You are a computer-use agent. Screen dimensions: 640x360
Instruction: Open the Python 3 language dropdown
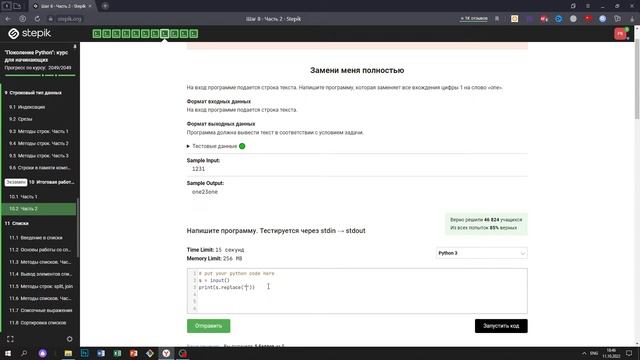point(482,253)
